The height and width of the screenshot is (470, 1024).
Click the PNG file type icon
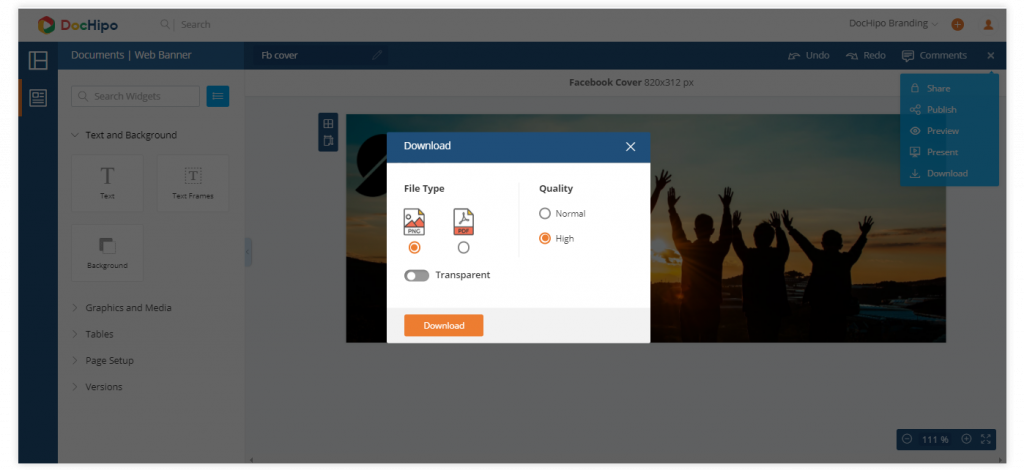coord(414,222)
